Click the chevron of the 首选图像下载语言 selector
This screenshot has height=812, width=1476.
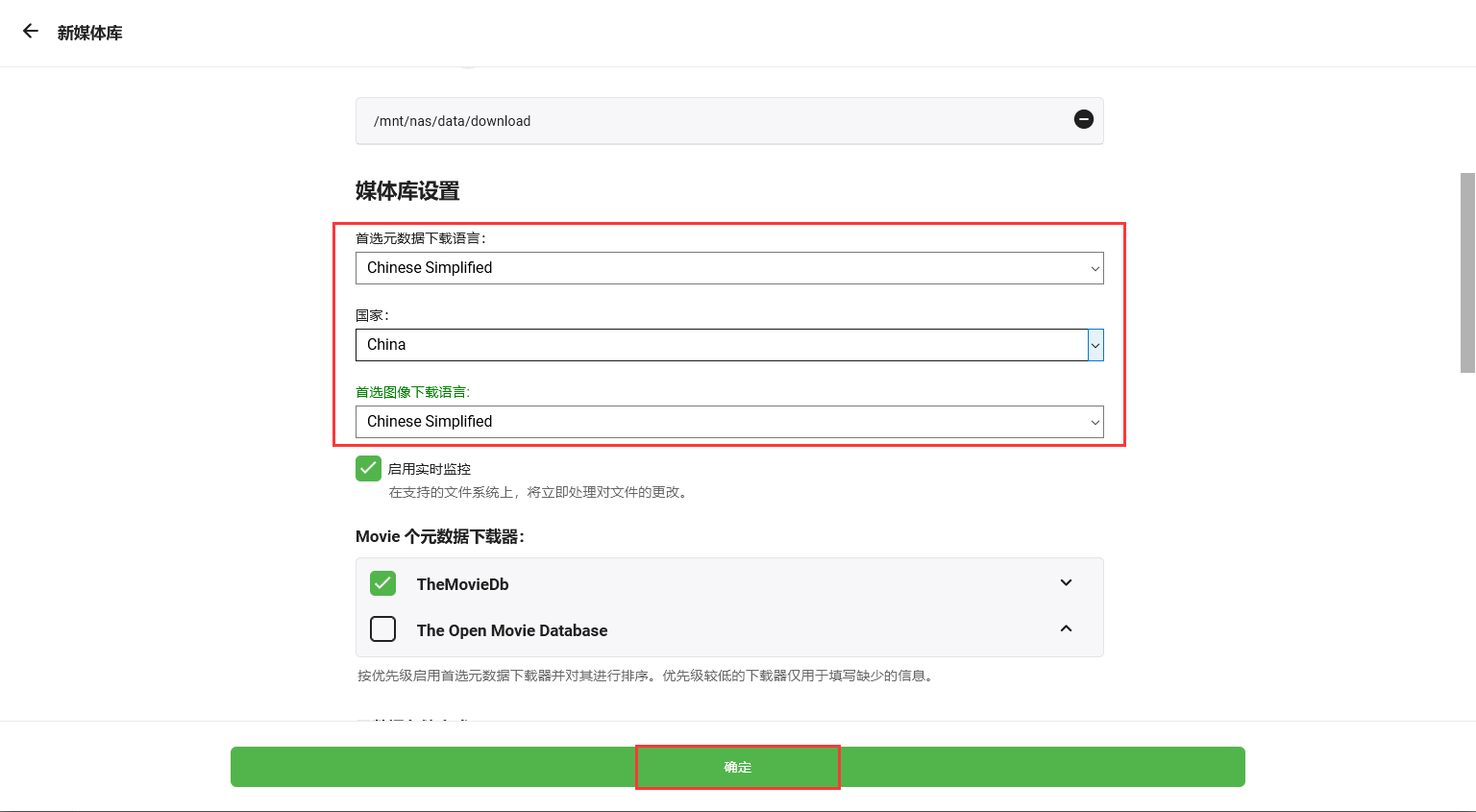click(1095, 422)
